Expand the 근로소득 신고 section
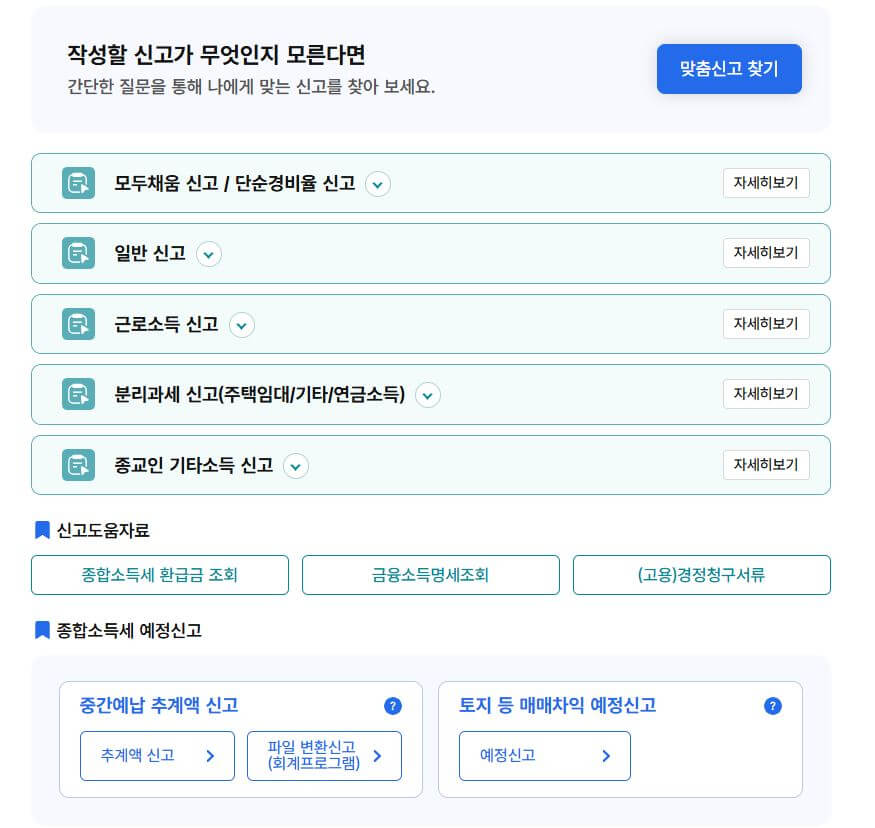The width and height of the screenshot is (875, 828). coord(241,325)
